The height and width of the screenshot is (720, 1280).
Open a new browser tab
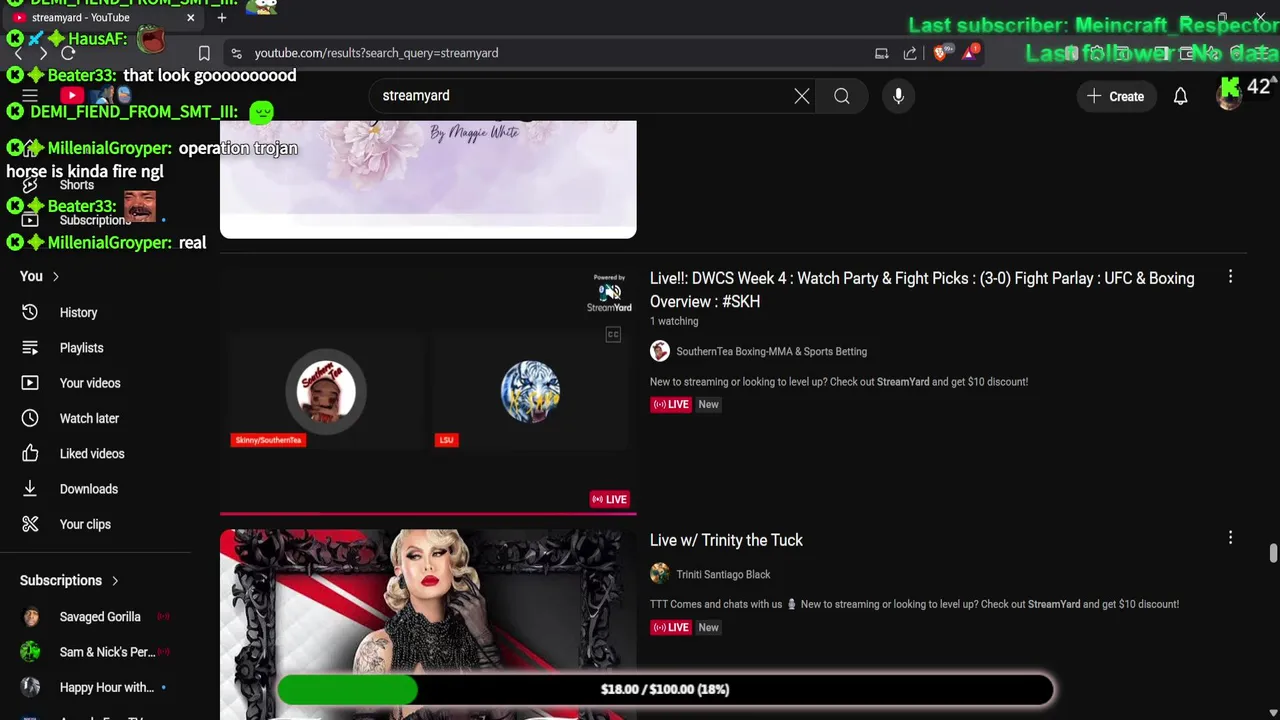pos(222,17)
